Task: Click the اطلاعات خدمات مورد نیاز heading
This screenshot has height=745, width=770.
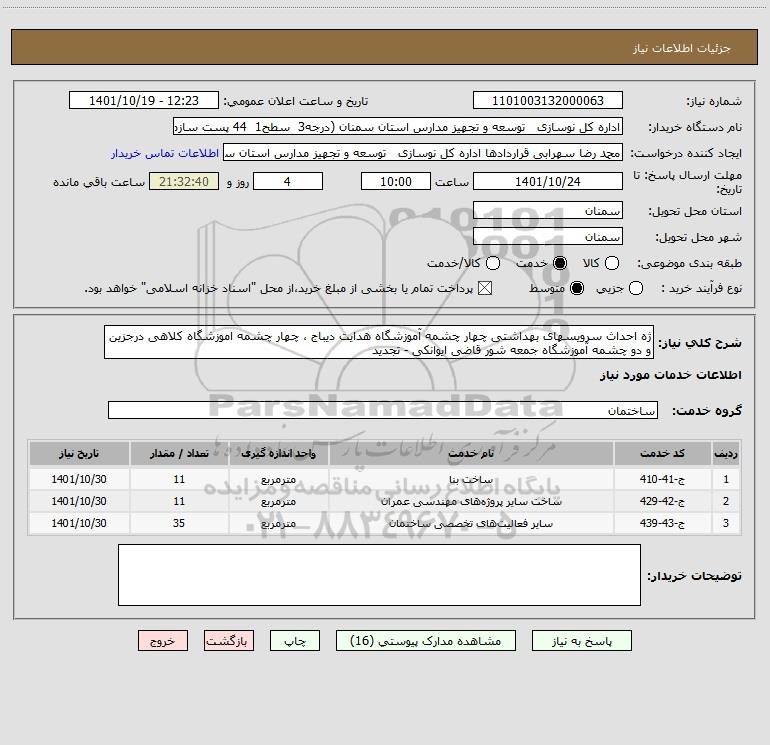Action: point(670,375)
